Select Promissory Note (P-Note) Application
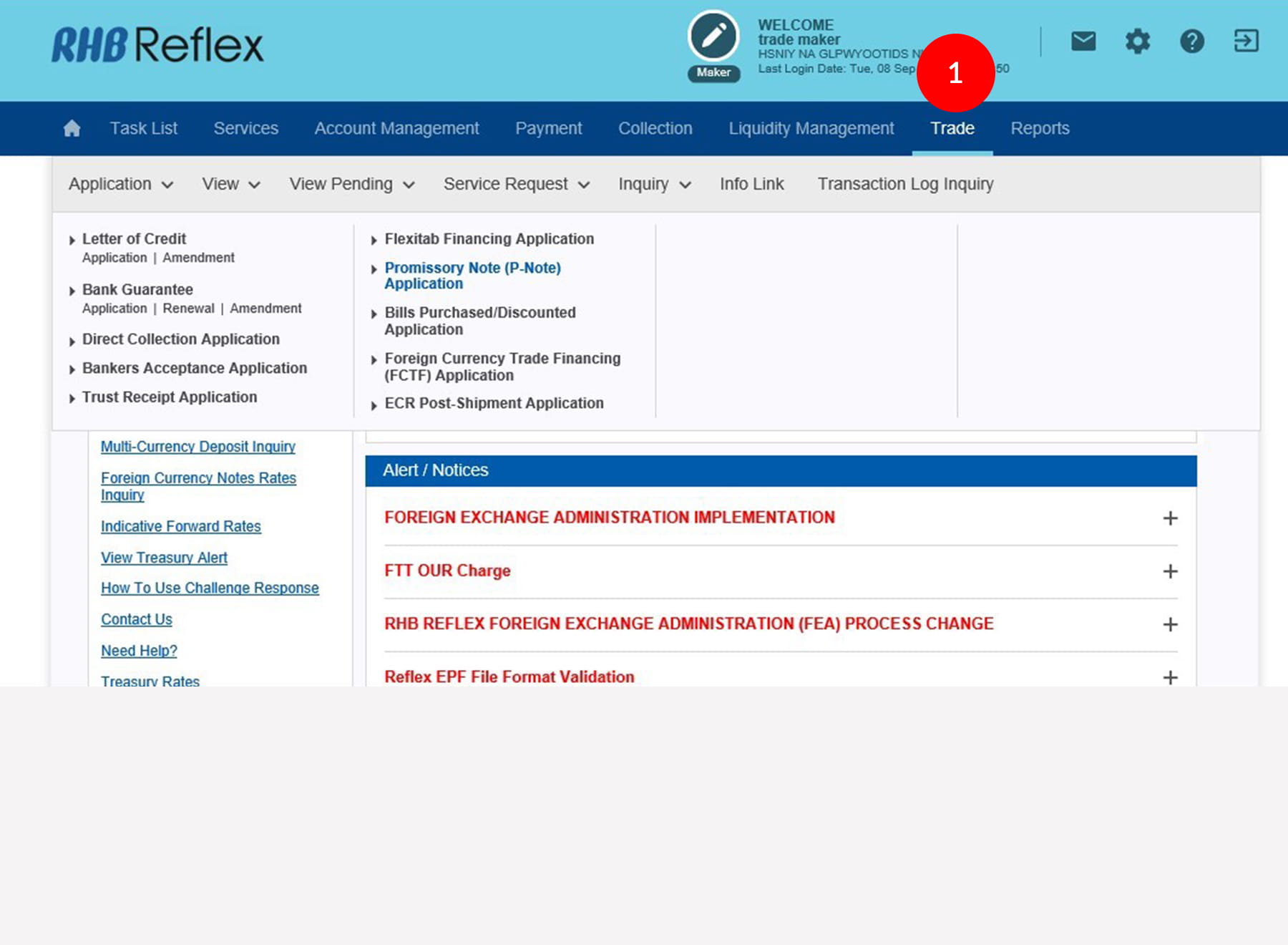The width and height of the screenshot is (1288, 945). [x=472, y=276]
